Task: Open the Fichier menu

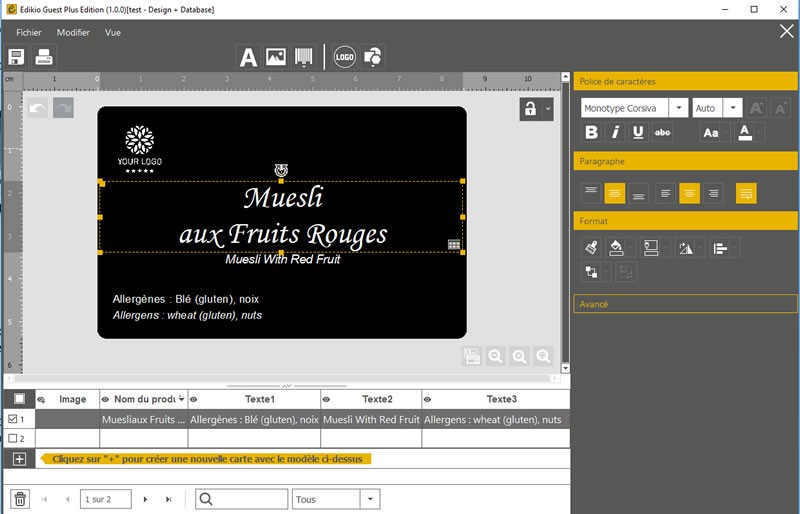Action: tap(29, 32)
